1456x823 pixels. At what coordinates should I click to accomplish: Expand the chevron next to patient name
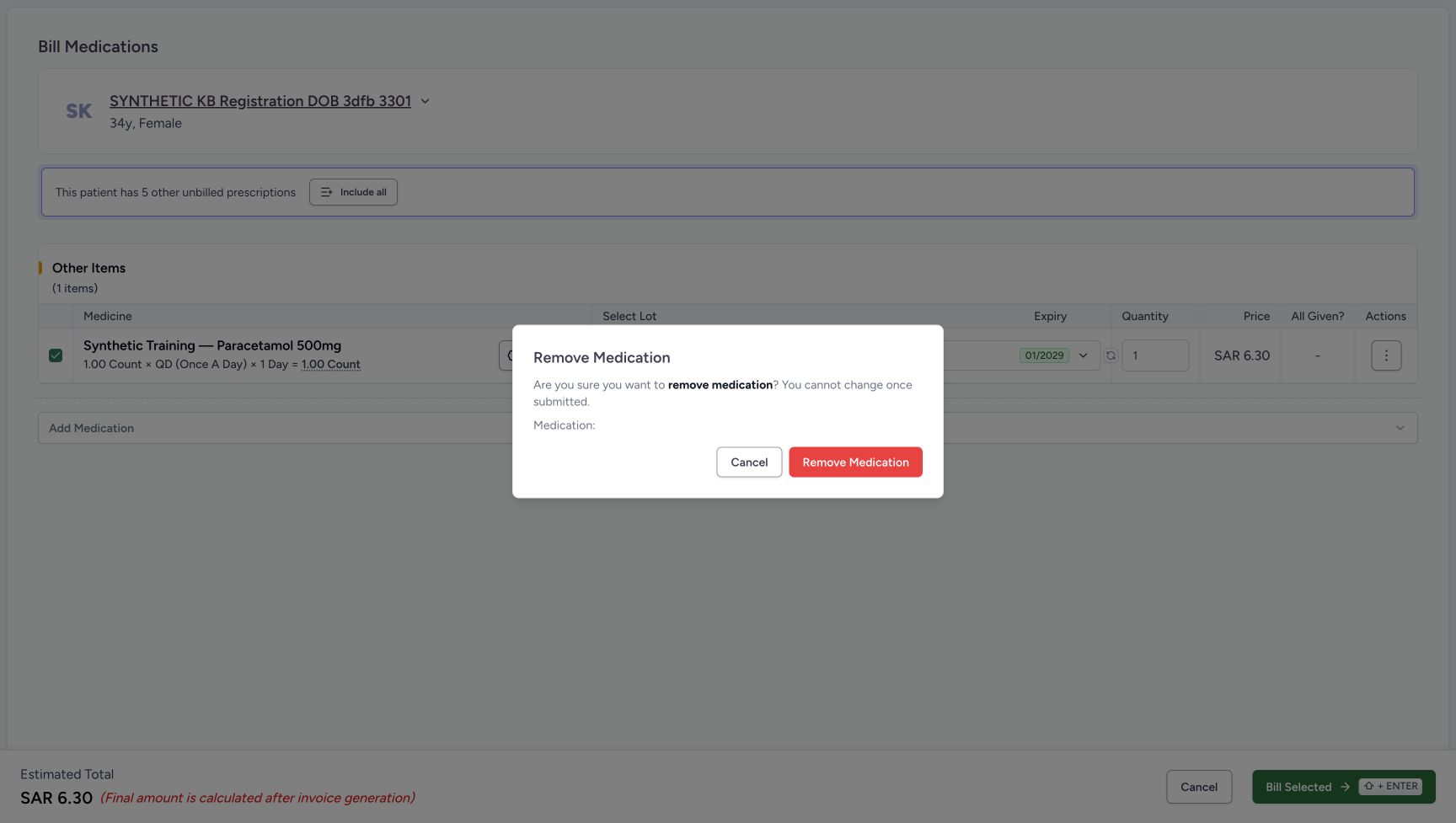[426, 101]
